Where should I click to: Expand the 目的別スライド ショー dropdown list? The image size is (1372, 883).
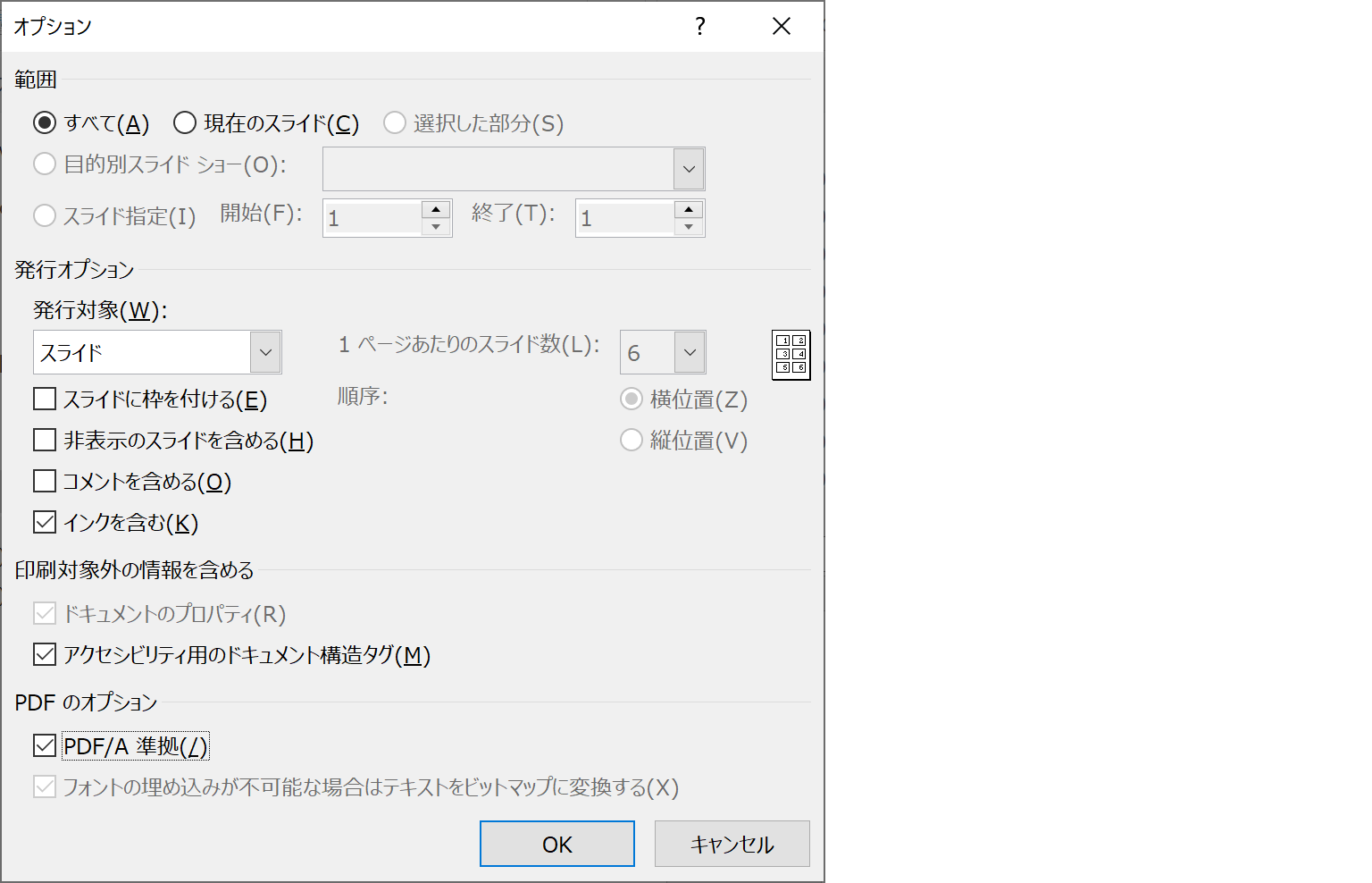pyautogui.click(x=689, y=169)
